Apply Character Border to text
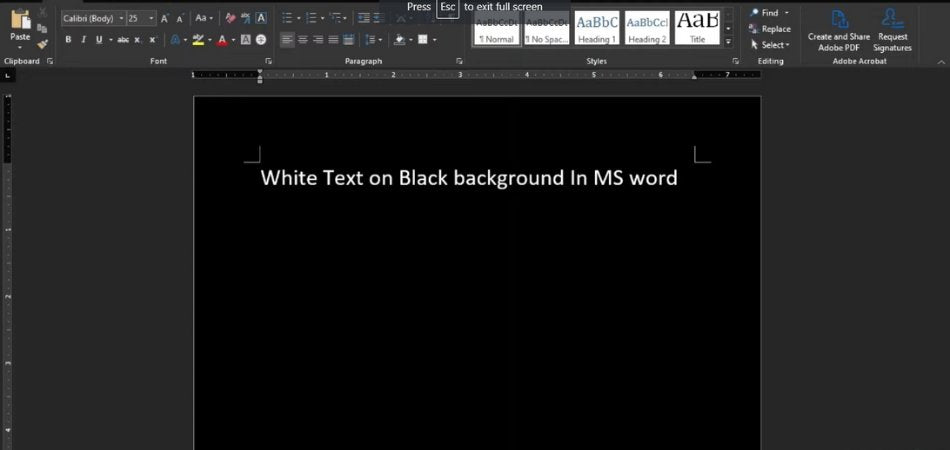Viewport: 950px width, 450px height. click(261, 18)
